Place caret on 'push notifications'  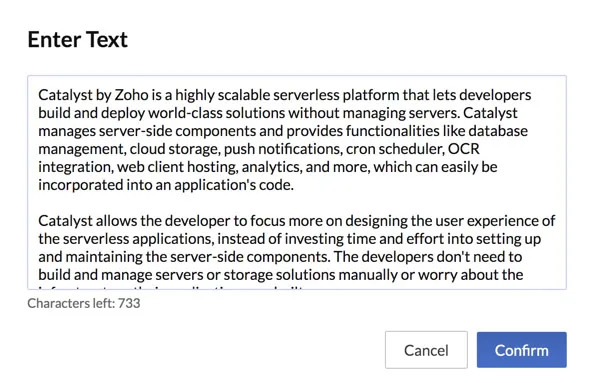click(x=283, y=149)
